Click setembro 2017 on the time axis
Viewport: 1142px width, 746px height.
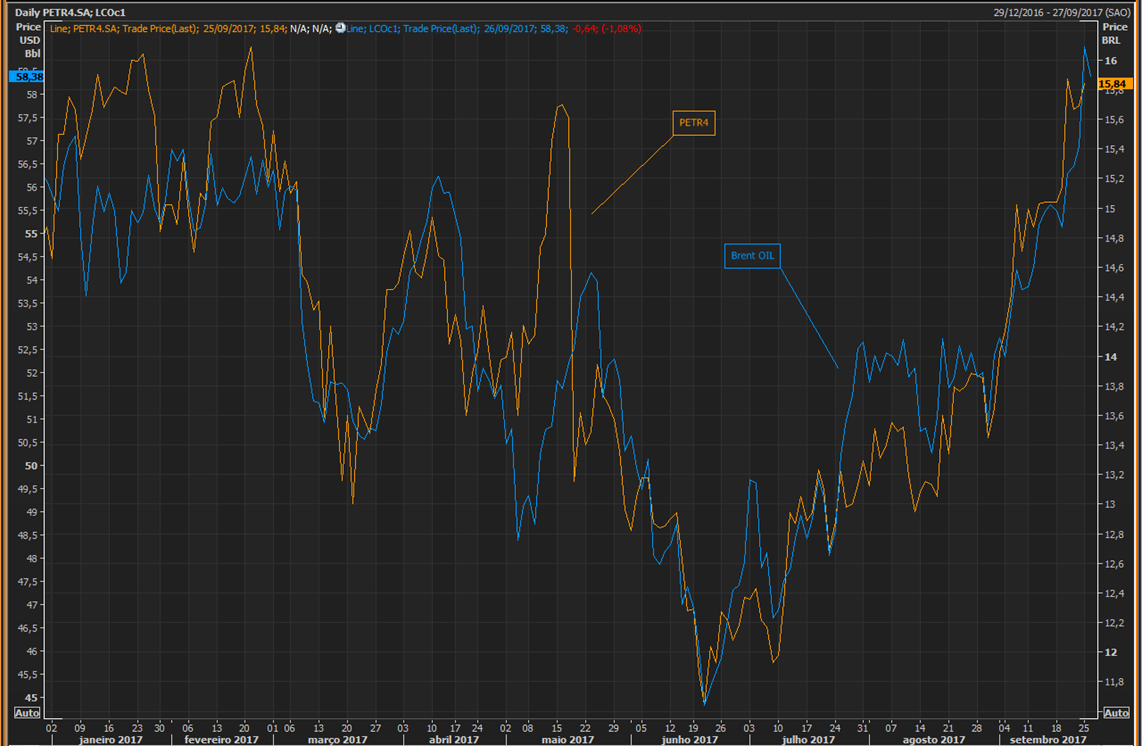click(x=1046, y=739)
